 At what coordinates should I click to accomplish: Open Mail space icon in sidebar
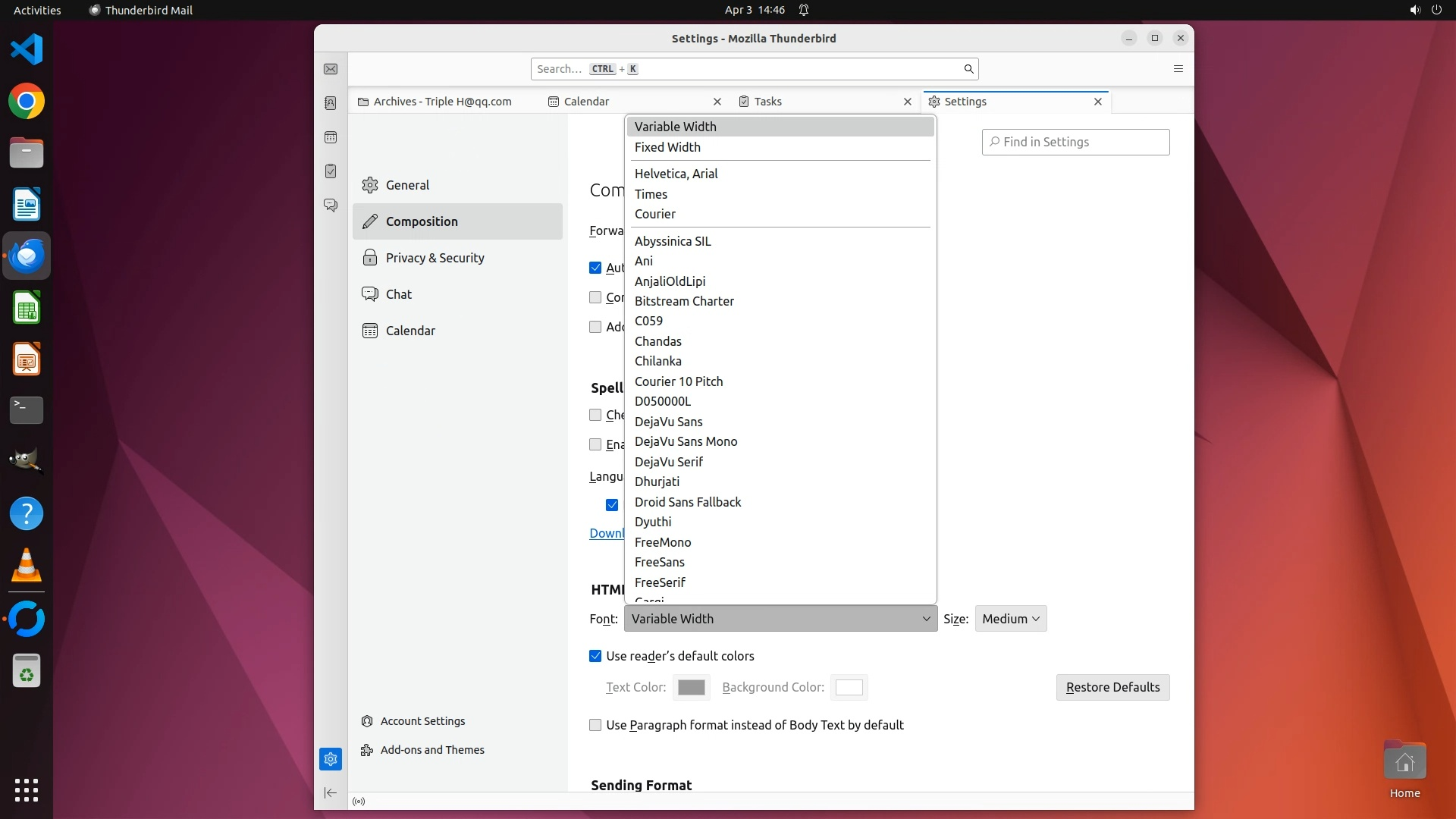tap(331, 69)
